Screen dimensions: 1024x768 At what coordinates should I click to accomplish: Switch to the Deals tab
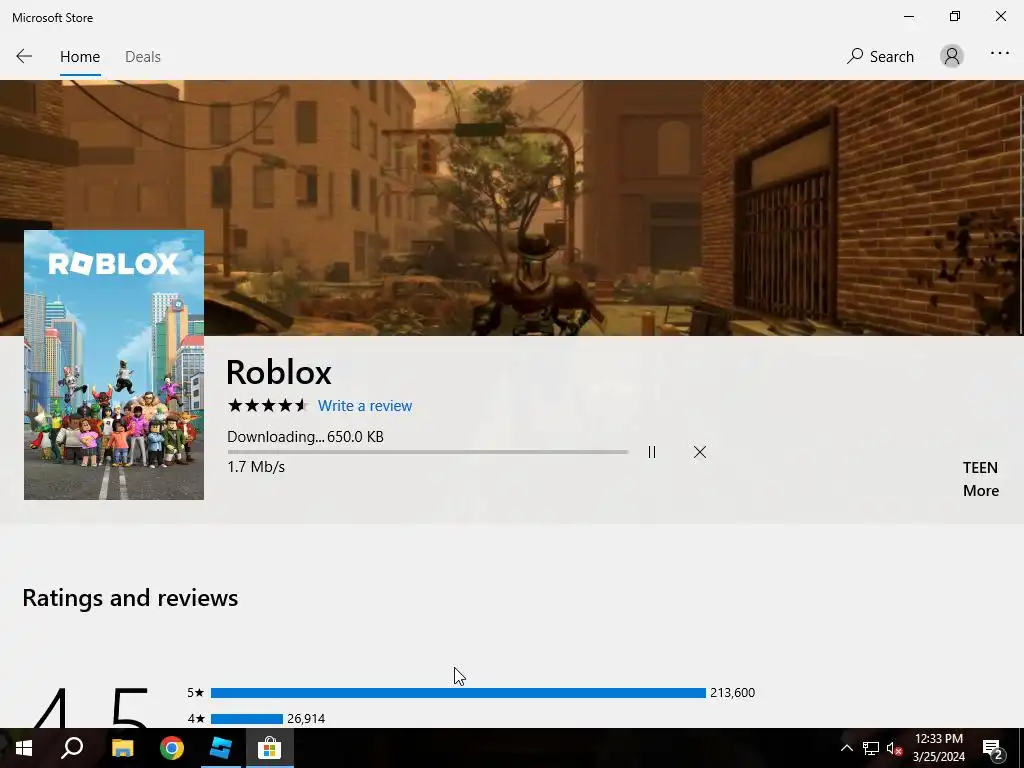tap(142, 57)
